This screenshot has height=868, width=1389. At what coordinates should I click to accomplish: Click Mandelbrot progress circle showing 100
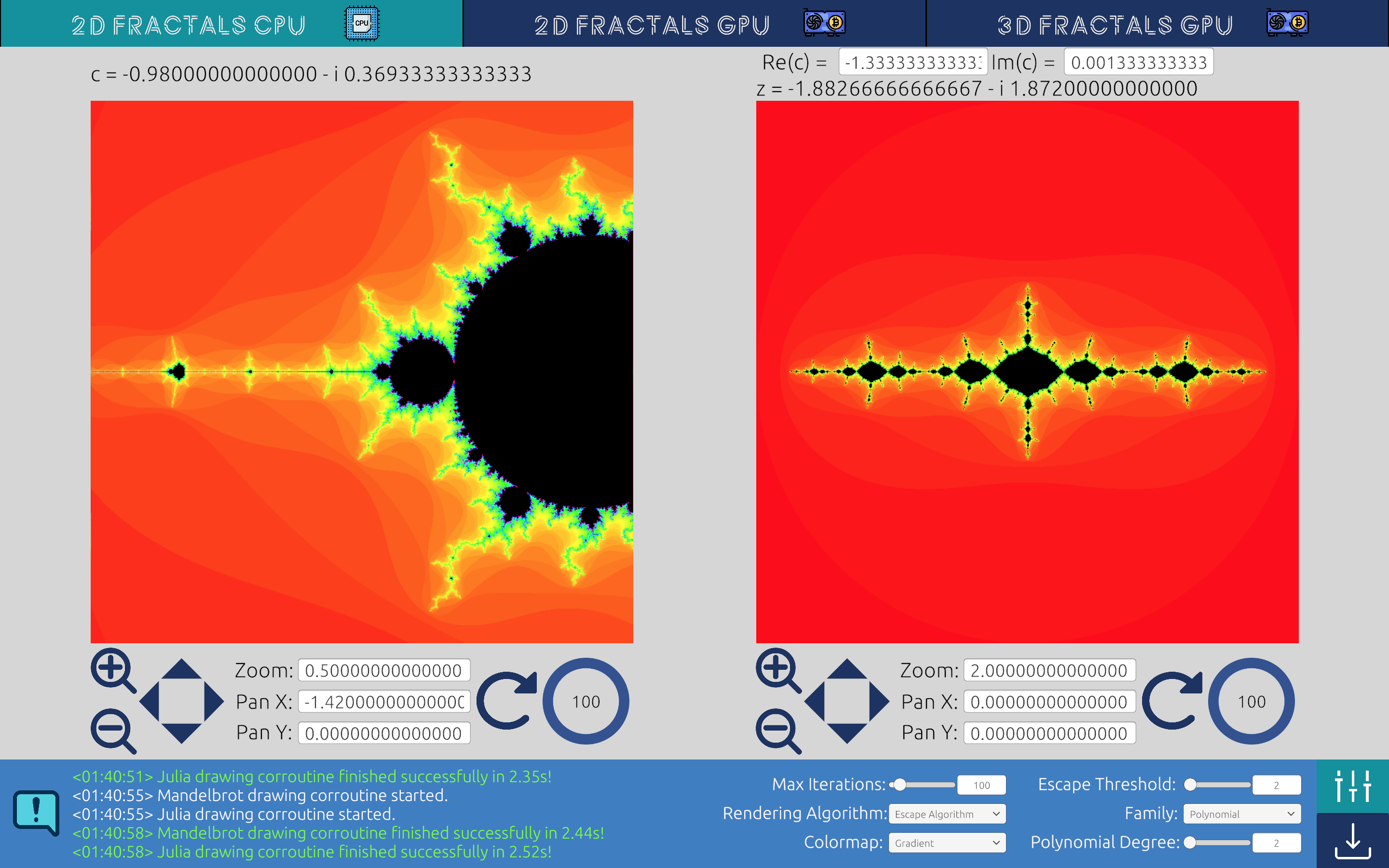[x=586, y=702]
